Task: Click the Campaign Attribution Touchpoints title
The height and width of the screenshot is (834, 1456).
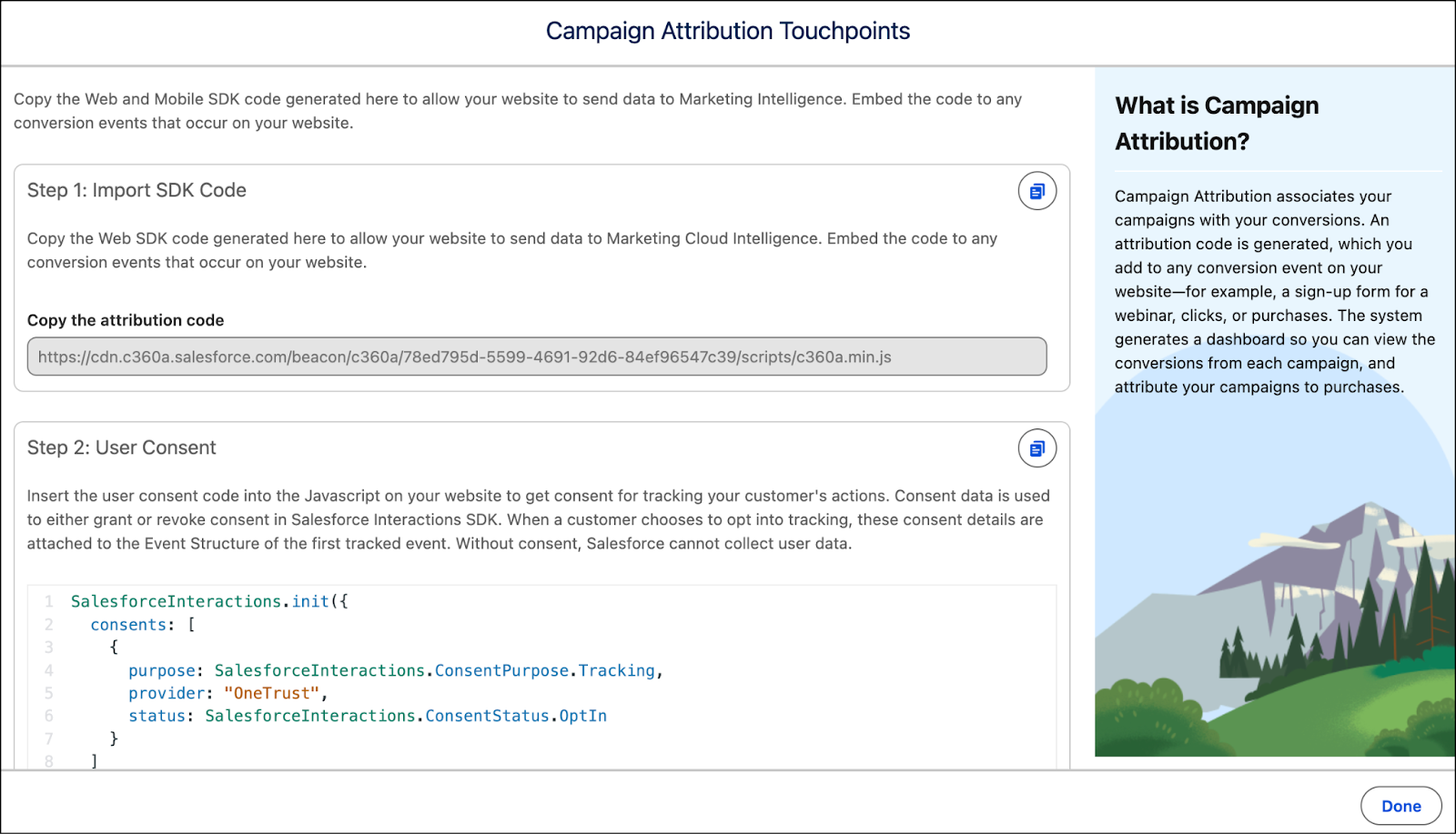Action: [x=727, y=31]
